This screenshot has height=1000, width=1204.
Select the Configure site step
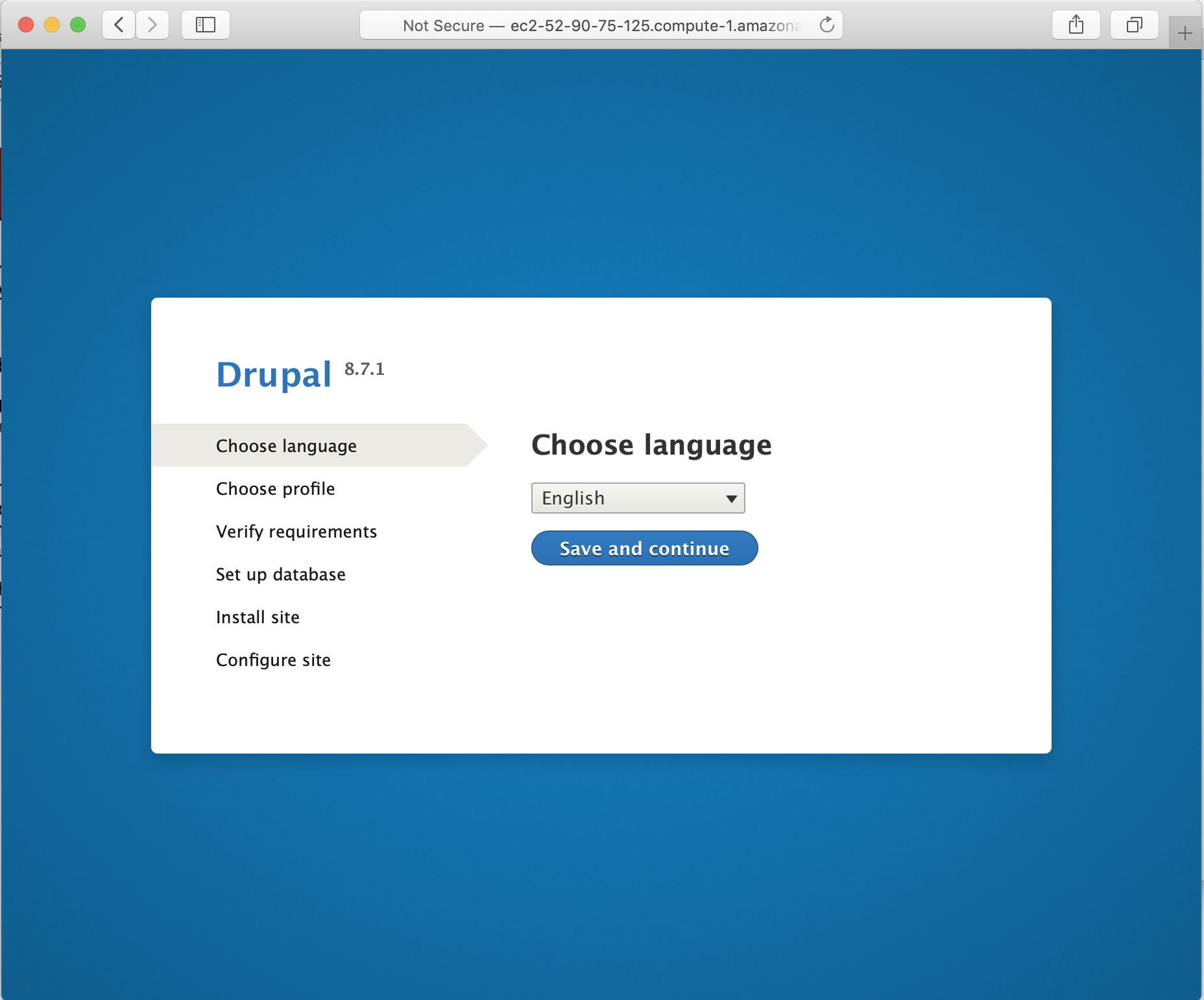(x=273, y=660)
